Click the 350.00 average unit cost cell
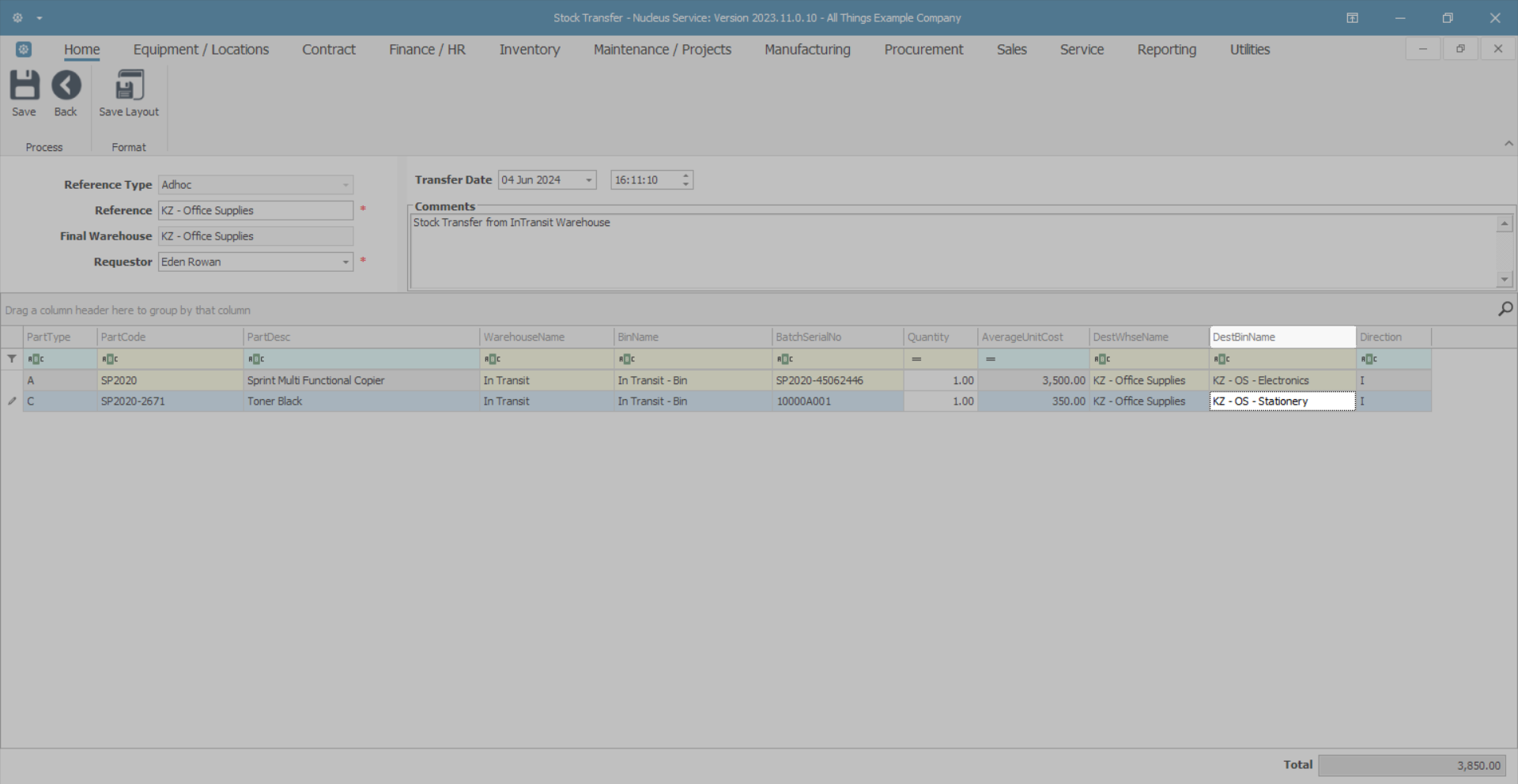1518x784 pixels. (x=1033, y=401)
